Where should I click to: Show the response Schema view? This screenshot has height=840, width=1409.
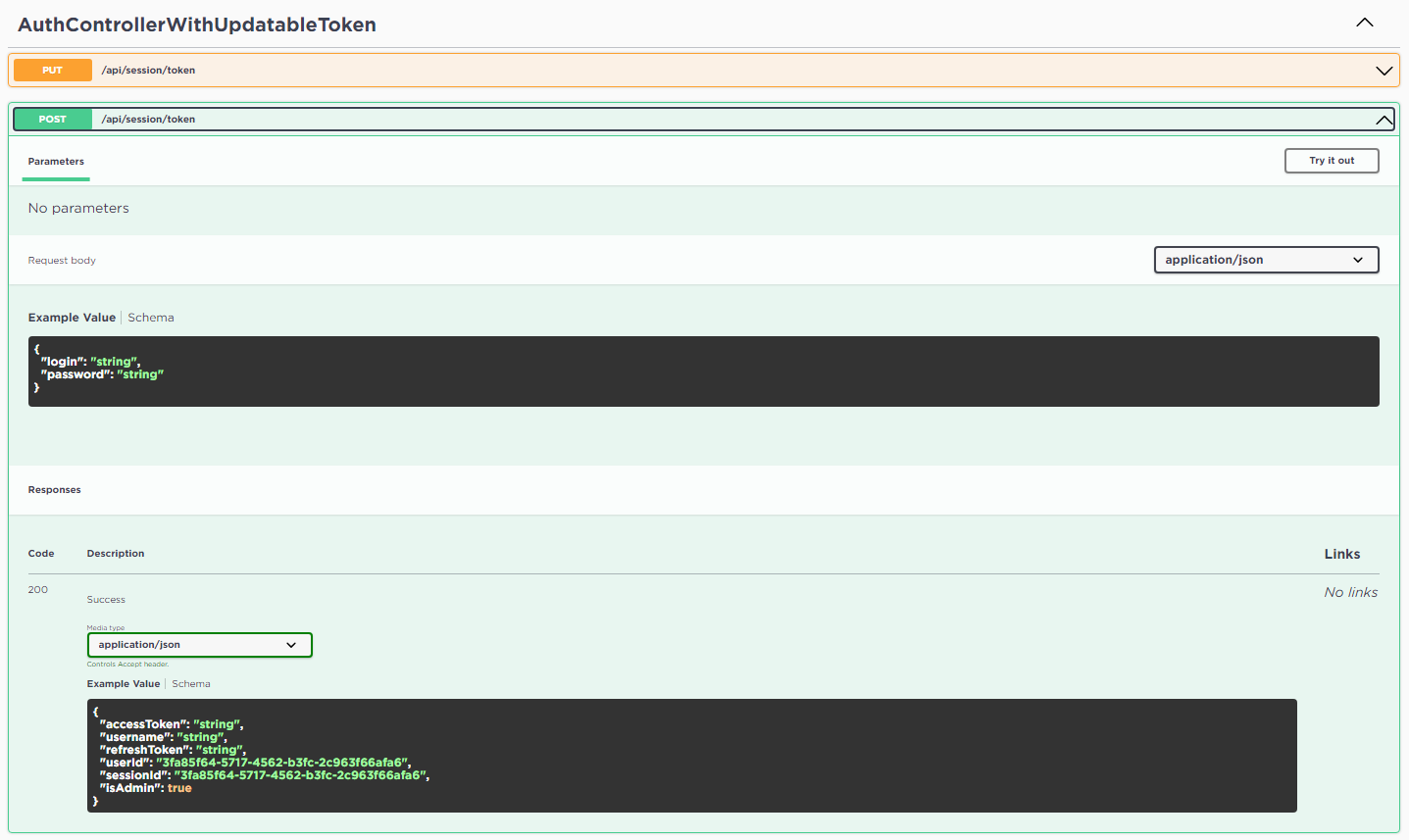pos(191,684)
